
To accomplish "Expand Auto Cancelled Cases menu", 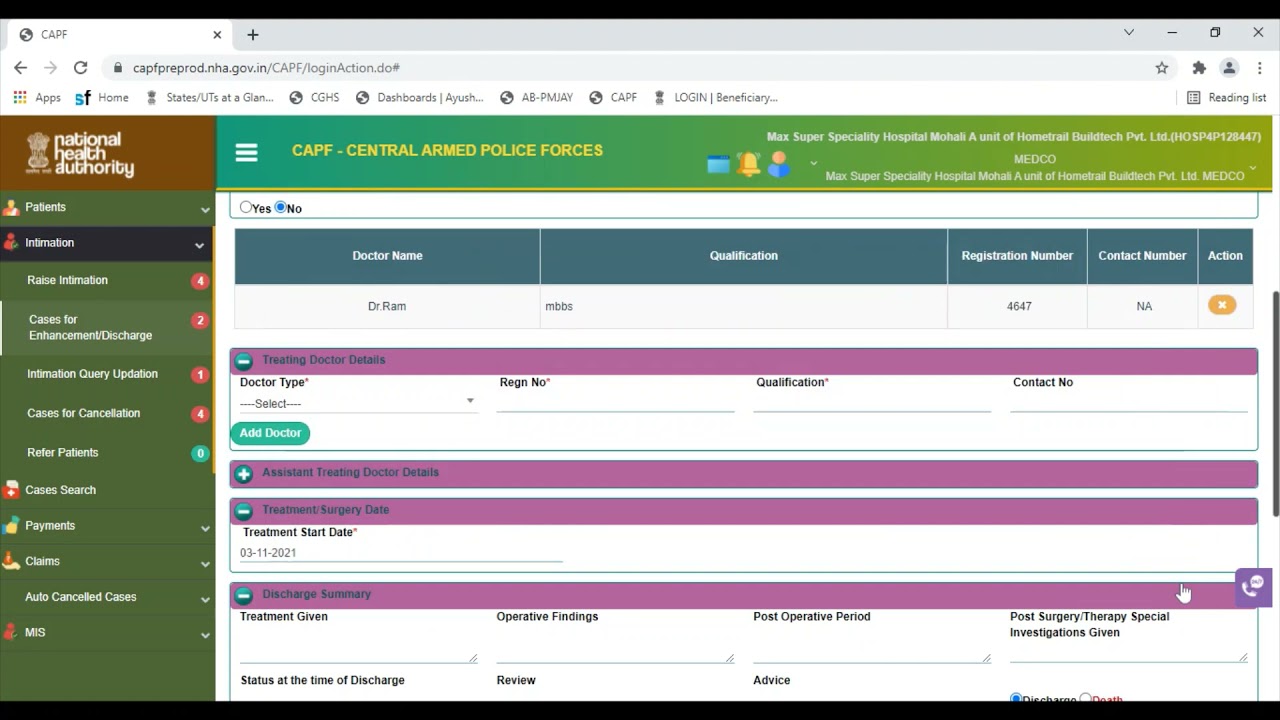I will (205, 598).
